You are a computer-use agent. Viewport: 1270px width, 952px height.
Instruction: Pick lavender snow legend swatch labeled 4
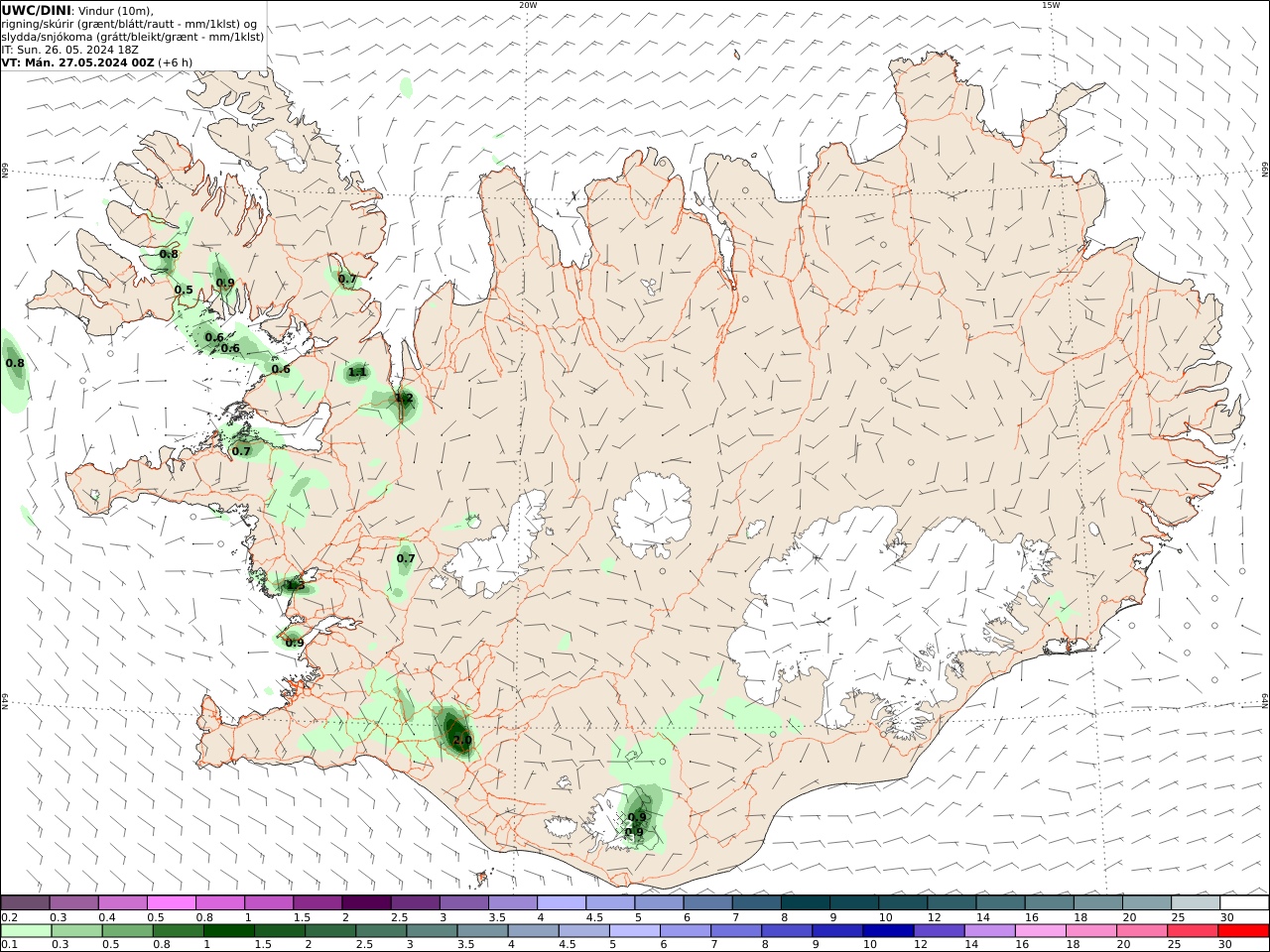pos(562,903)
